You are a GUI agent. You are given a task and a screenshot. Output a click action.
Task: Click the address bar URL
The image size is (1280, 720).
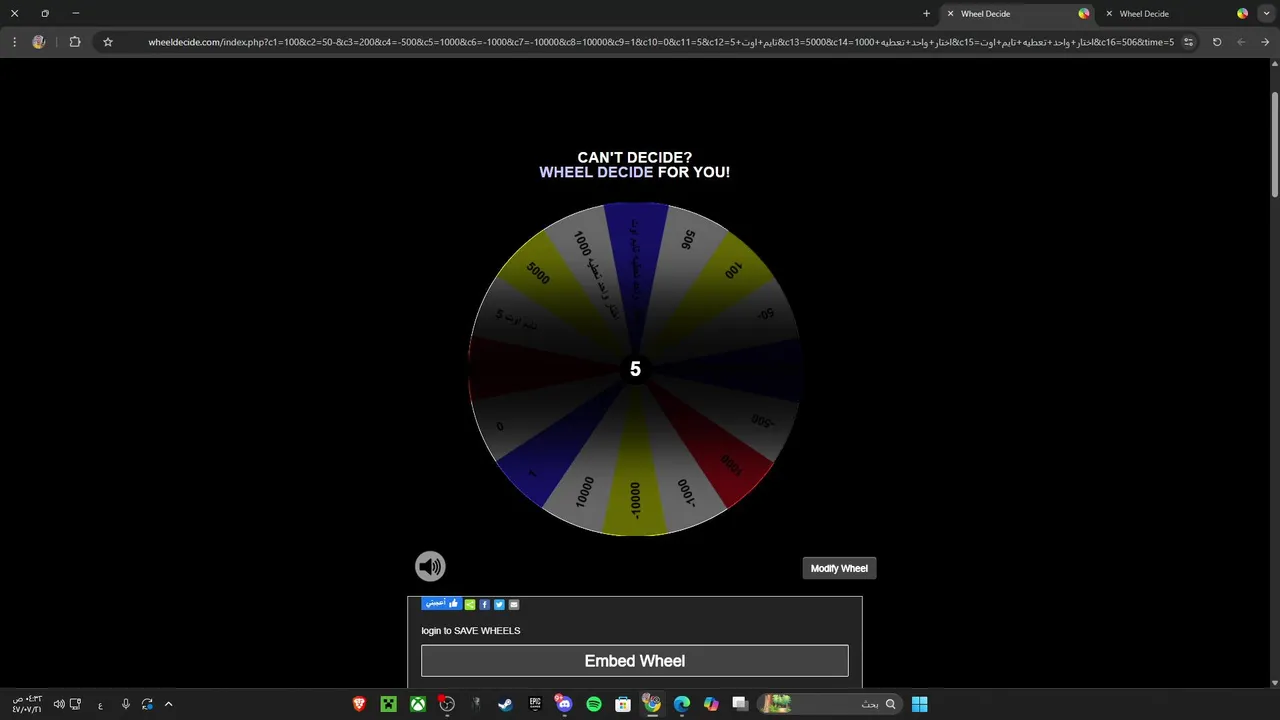tap(661, 42)
